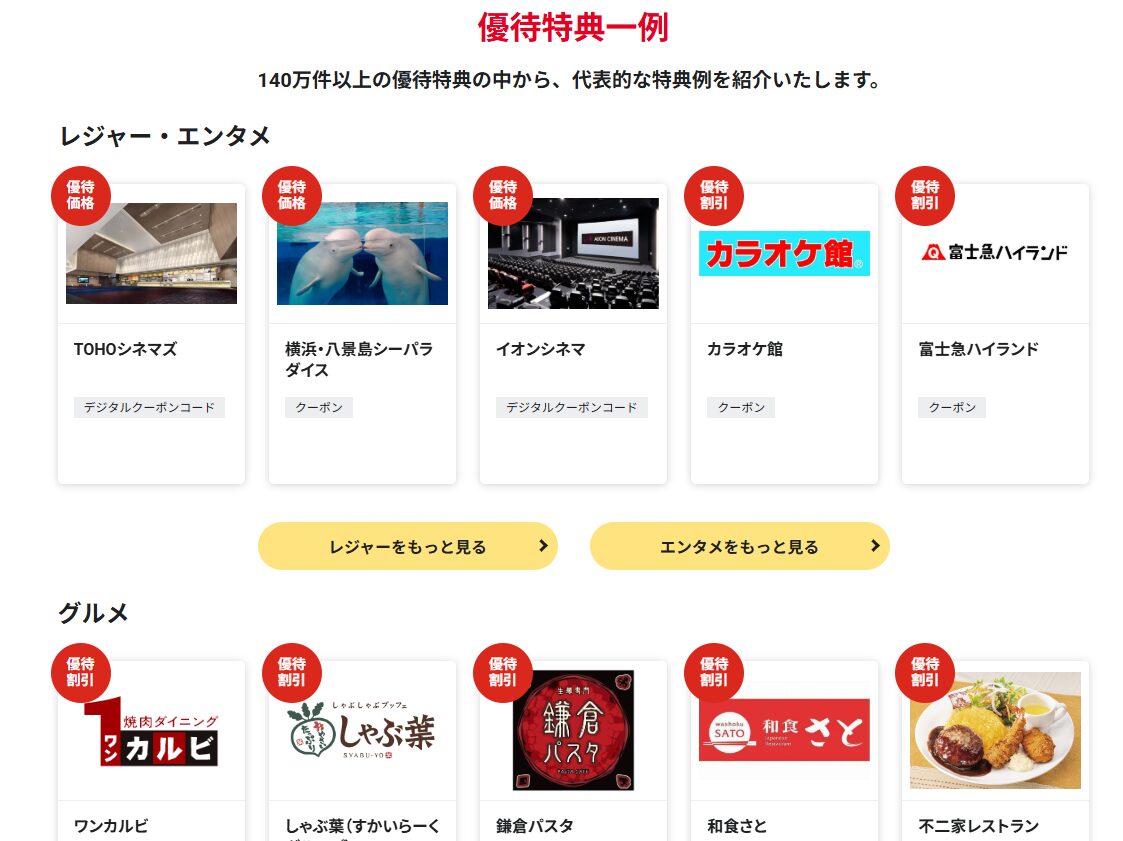Select the イオンシネマ theater photo
The height and width of the screenshot is (841, 1123).
tap(573, 253)
